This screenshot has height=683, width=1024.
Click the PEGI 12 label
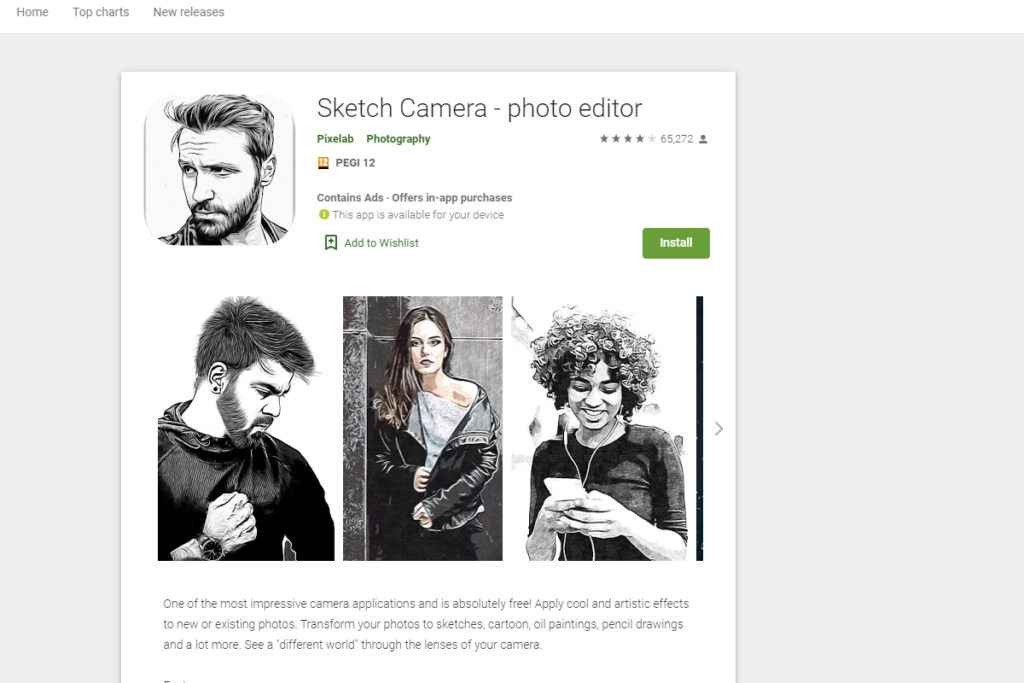click(x=355, y=163)
